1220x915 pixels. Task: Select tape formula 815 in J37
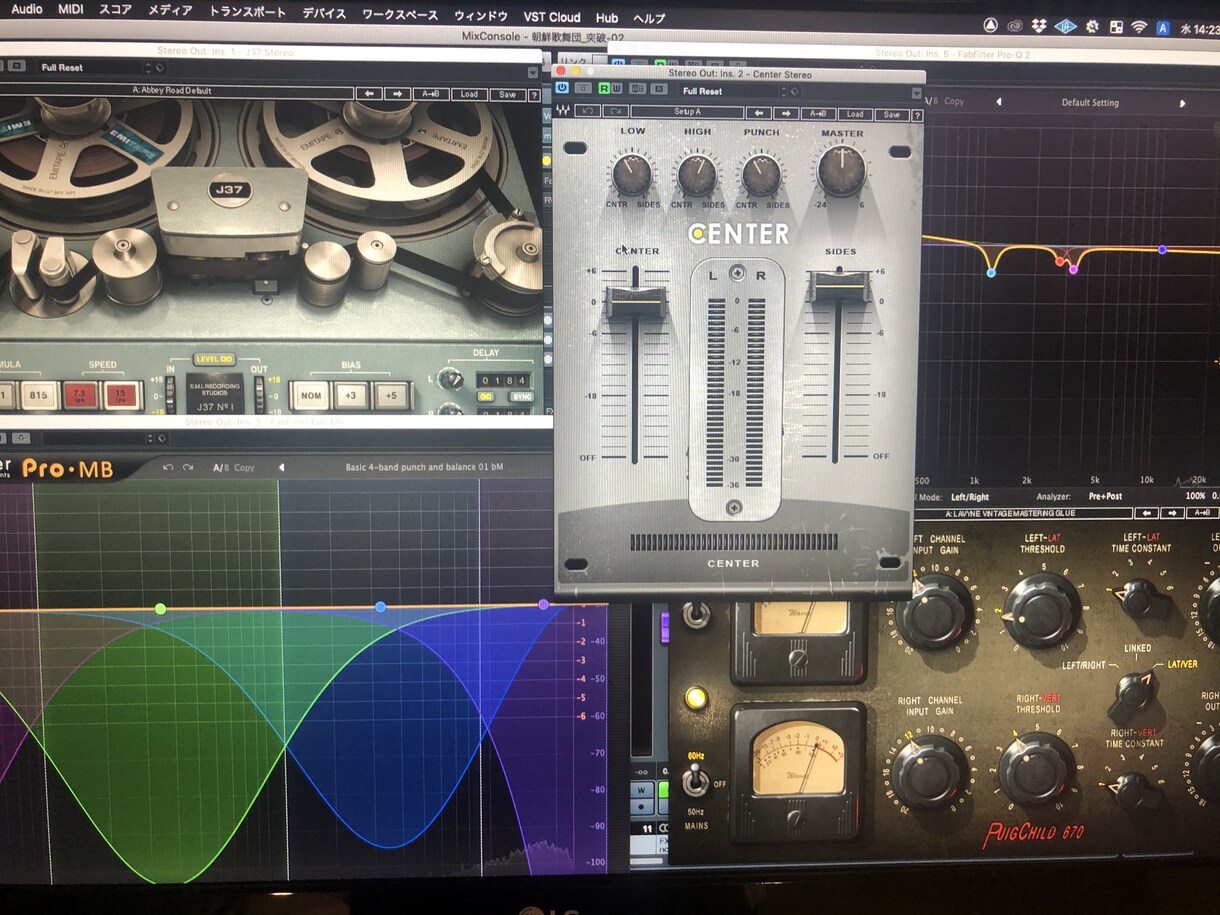38,395
